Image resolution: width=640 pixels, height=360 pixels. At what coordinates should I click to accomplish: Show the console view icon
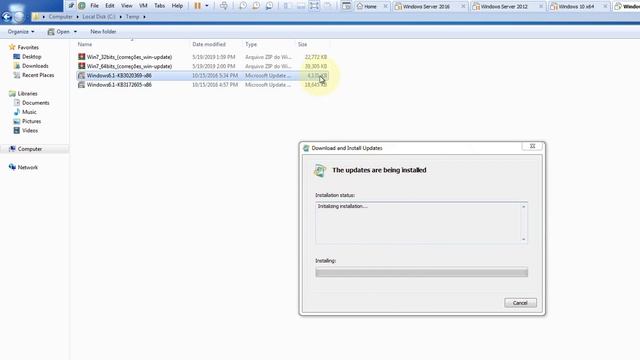pos(346,6)
